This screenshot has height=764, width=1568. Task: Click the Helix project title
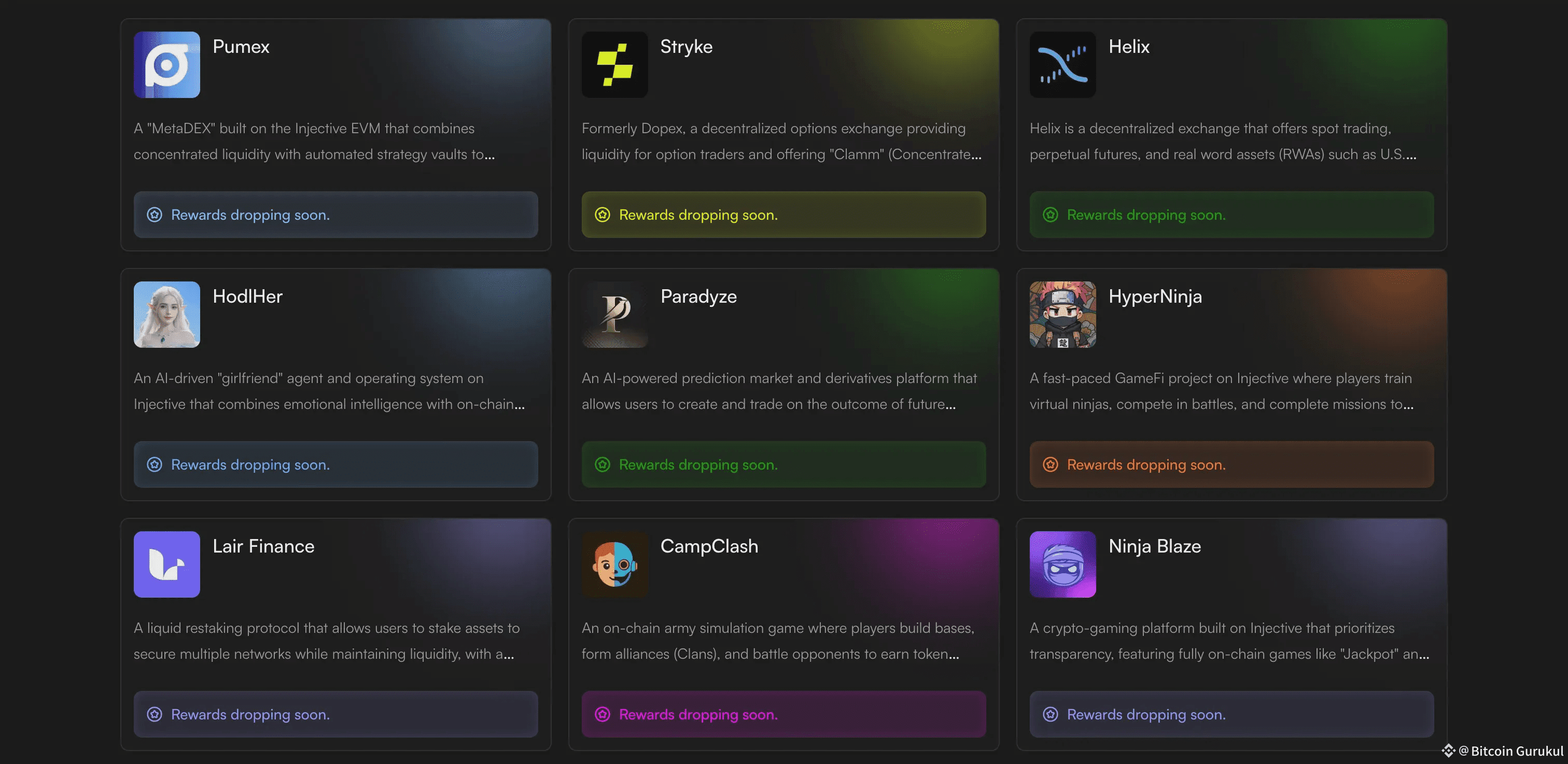1128,46
